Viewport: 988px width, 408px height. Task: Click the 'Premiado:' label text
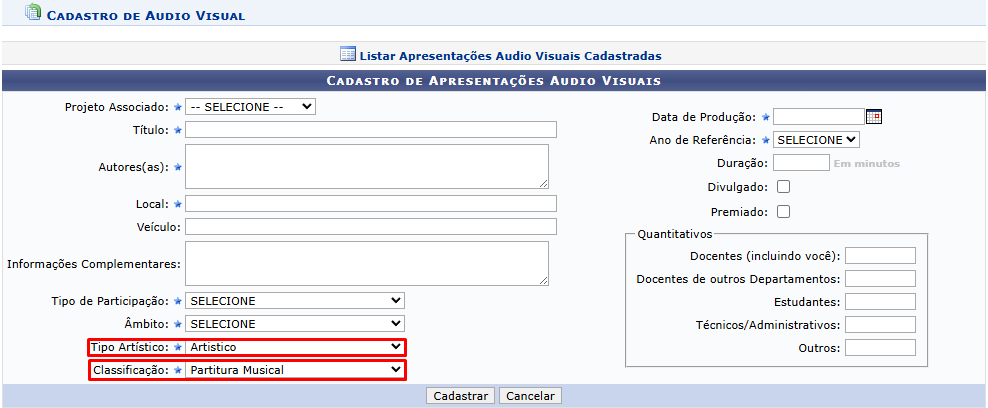[739, 212]
